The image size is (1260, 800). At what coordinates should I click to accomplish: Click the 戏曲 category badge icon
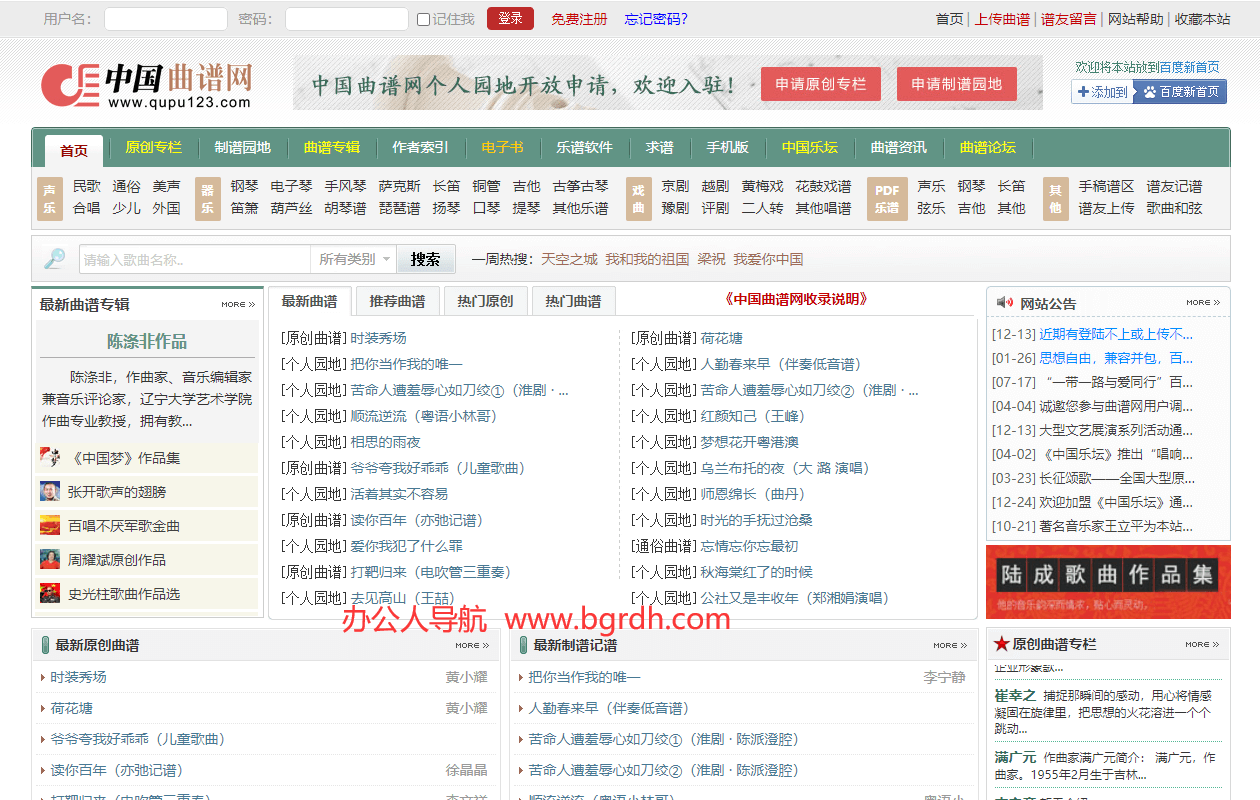pos(639,198)
